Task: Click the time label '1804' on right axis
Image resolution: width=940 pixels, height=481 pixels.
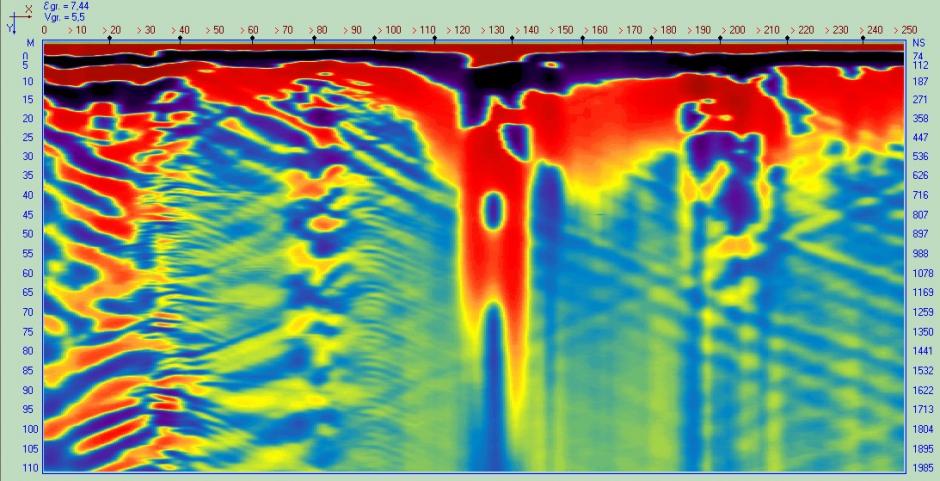Action: pos(923,429)
